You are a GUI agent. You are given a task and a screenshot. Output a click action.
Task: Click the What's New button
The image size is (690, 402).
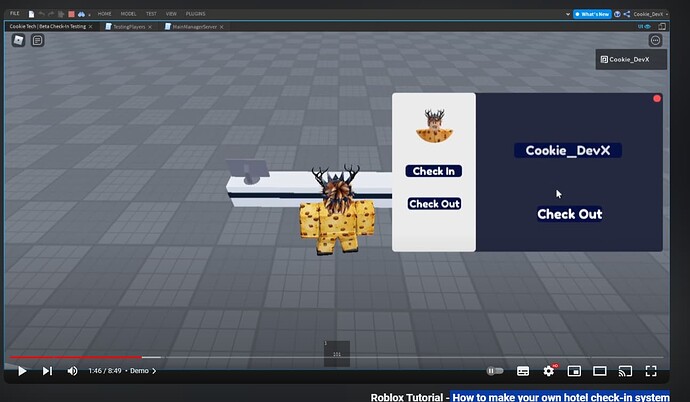tap(592, 14)
